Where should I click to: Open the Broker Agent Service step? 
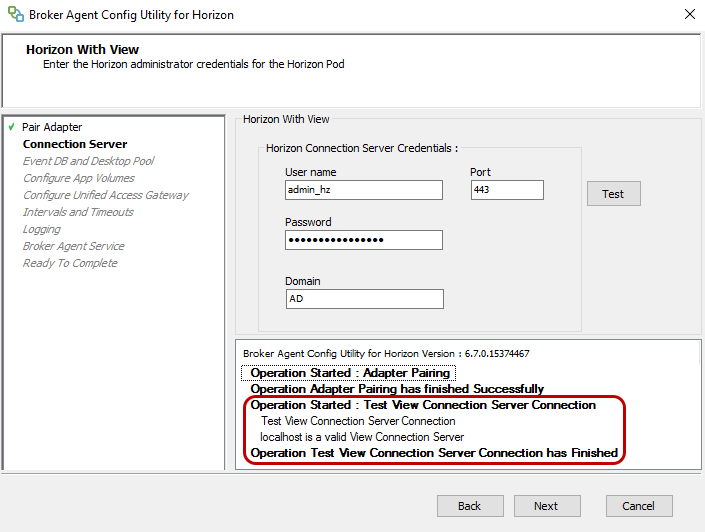(x=73, y=246)
